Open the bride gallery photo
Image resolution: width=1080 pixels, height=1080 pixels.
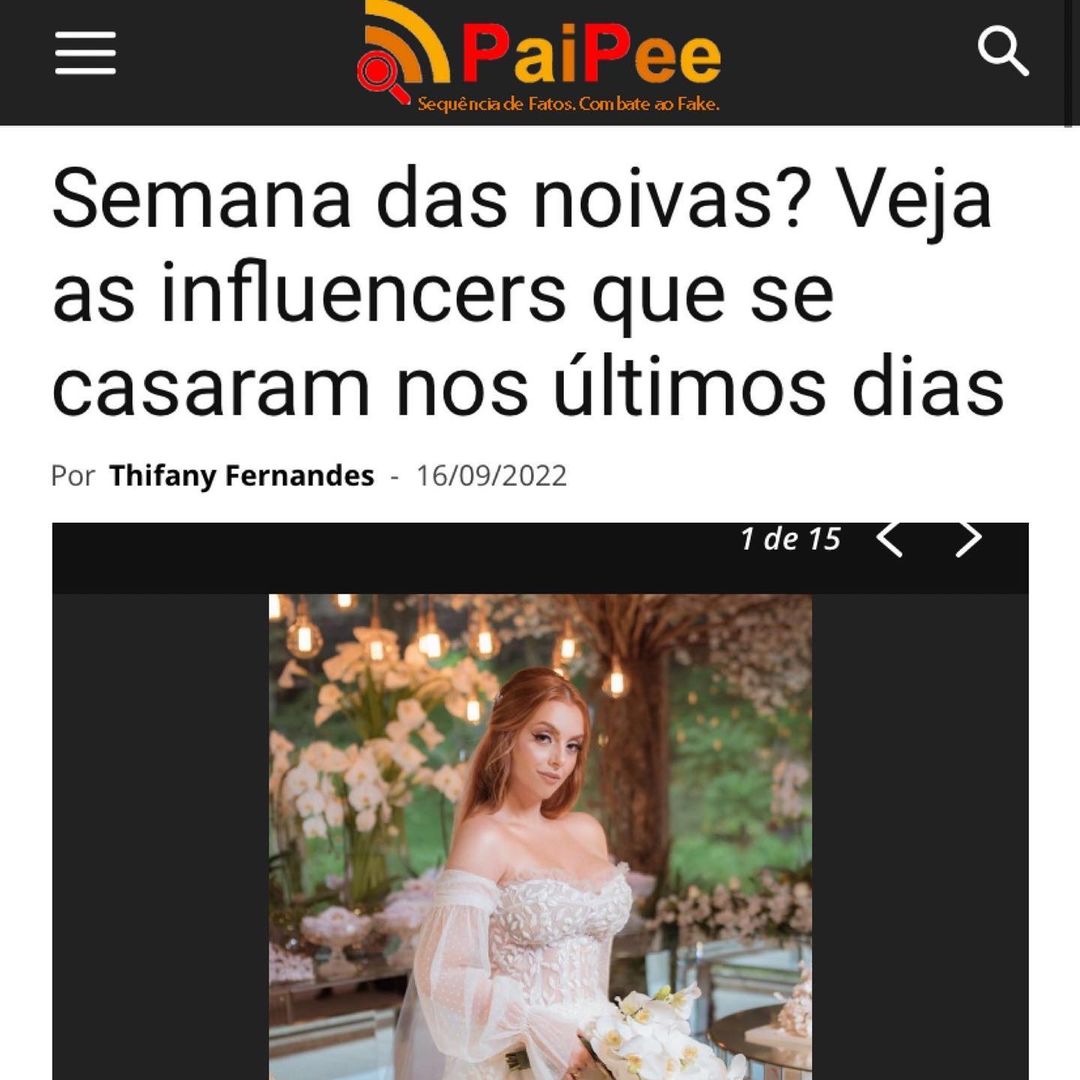click(540, 836)
